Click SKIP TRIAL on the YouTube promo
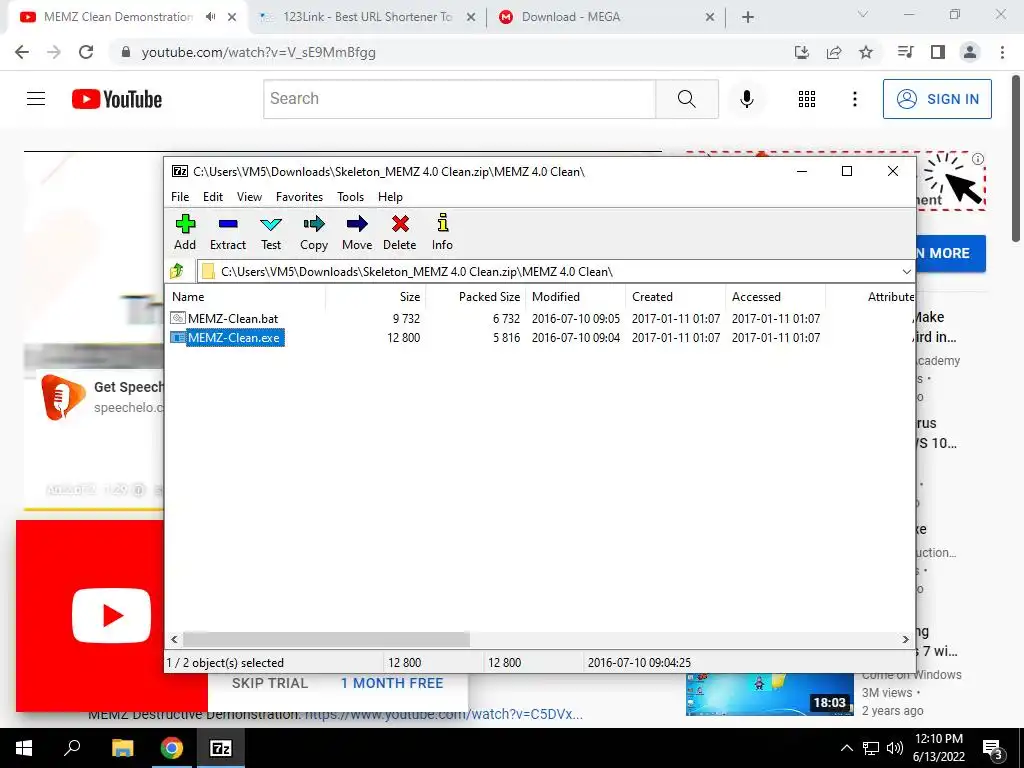This screenshot has height=768, width=1024. 270,683
